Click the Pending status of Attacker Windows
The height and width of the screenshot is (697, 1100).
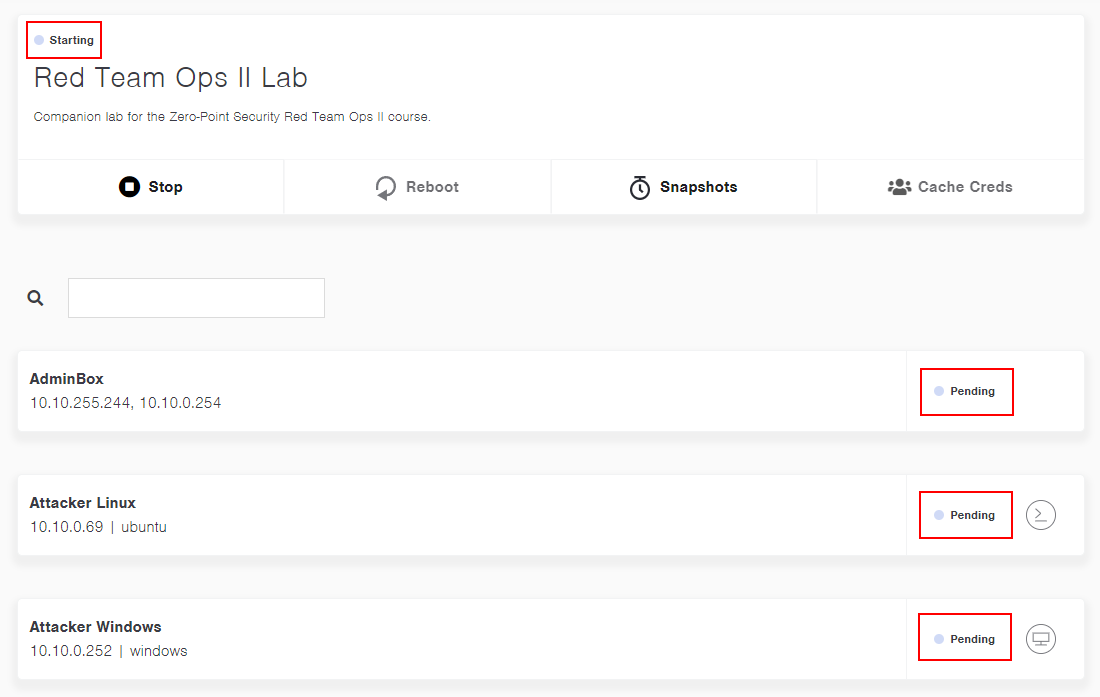[971, 639]
